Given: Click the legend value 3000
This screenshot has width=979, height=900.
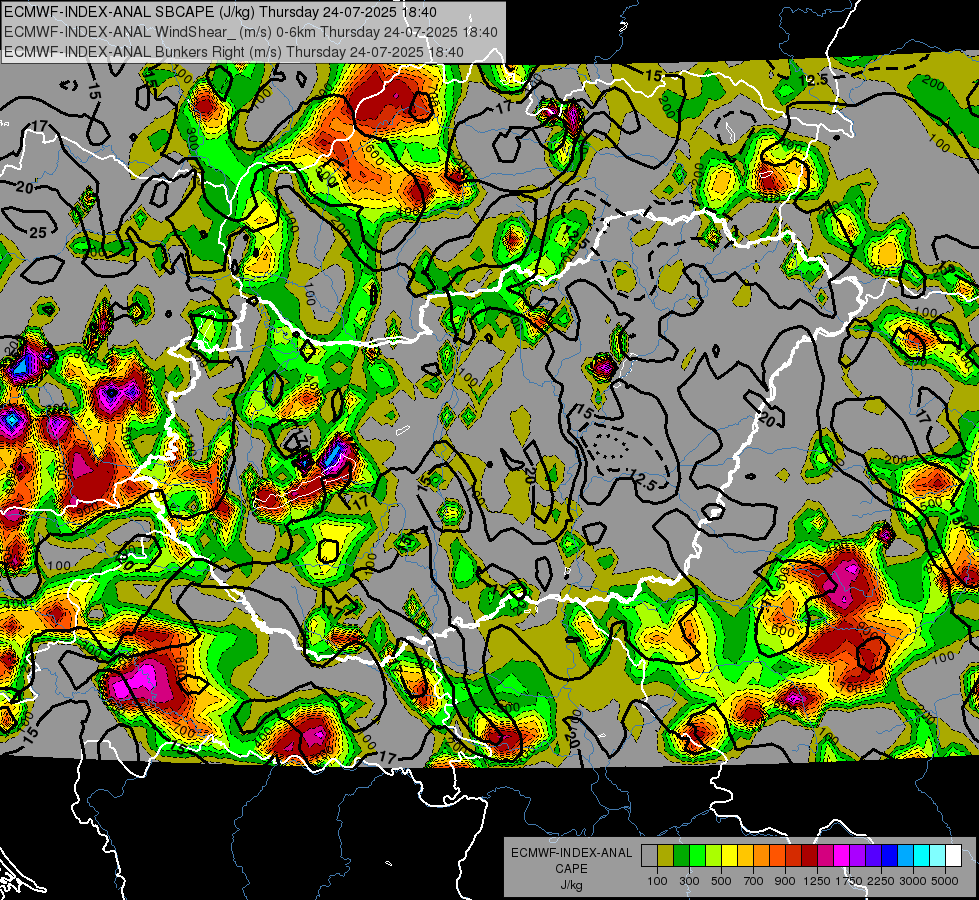Looking at the screenshot, I should [912, 881].
